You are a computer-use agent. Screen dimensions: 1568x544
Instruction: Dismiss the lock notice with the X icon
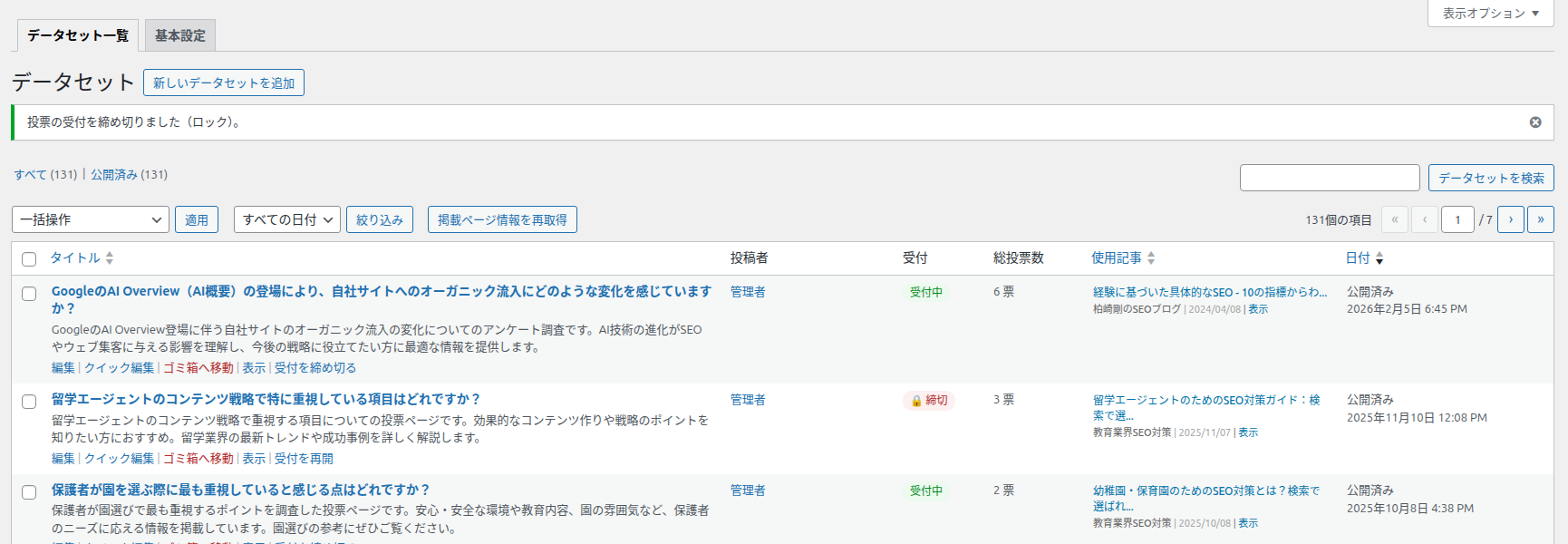1535,122
